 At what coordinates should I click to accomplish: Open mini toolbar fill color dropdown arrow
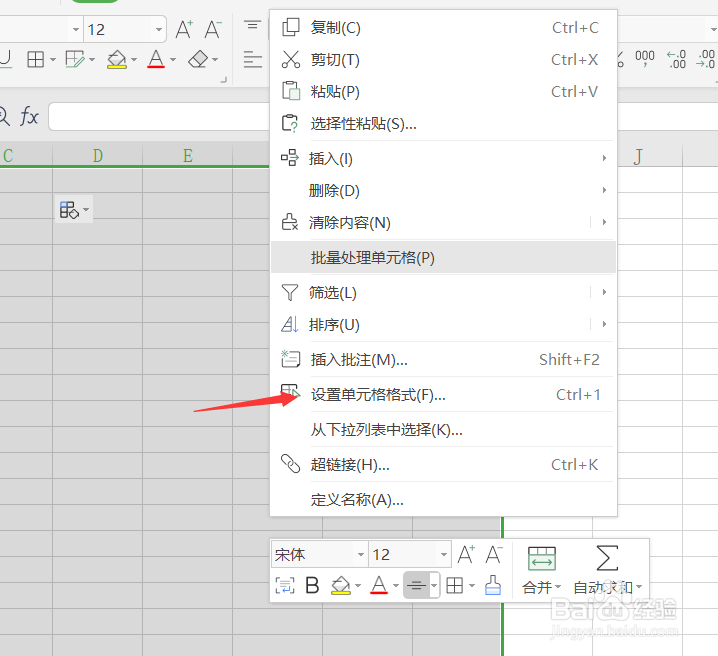point(358,586)
